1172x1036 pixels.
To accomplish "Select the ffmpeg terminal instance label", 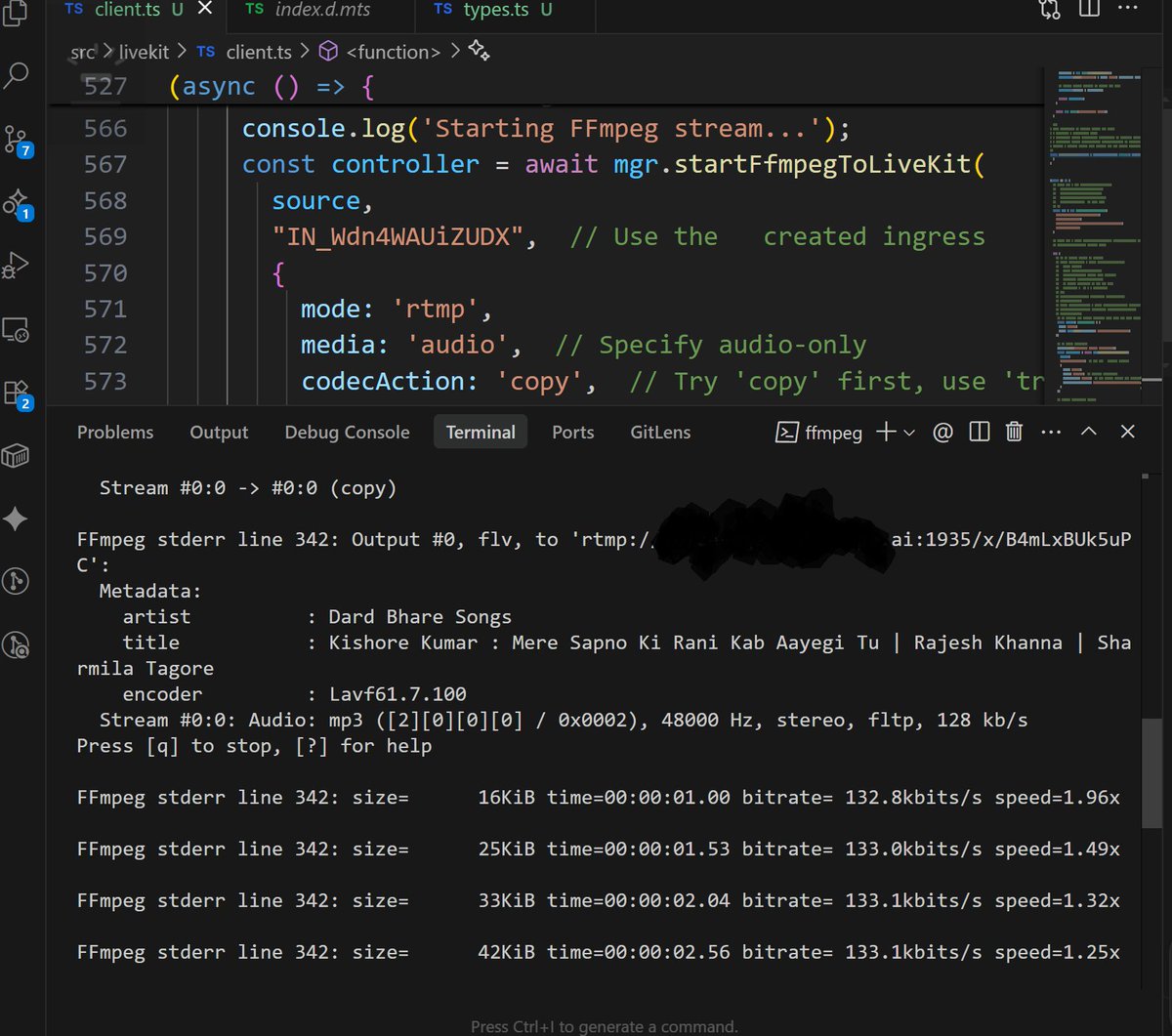I will pyautogui.click(x=819, y=433).
